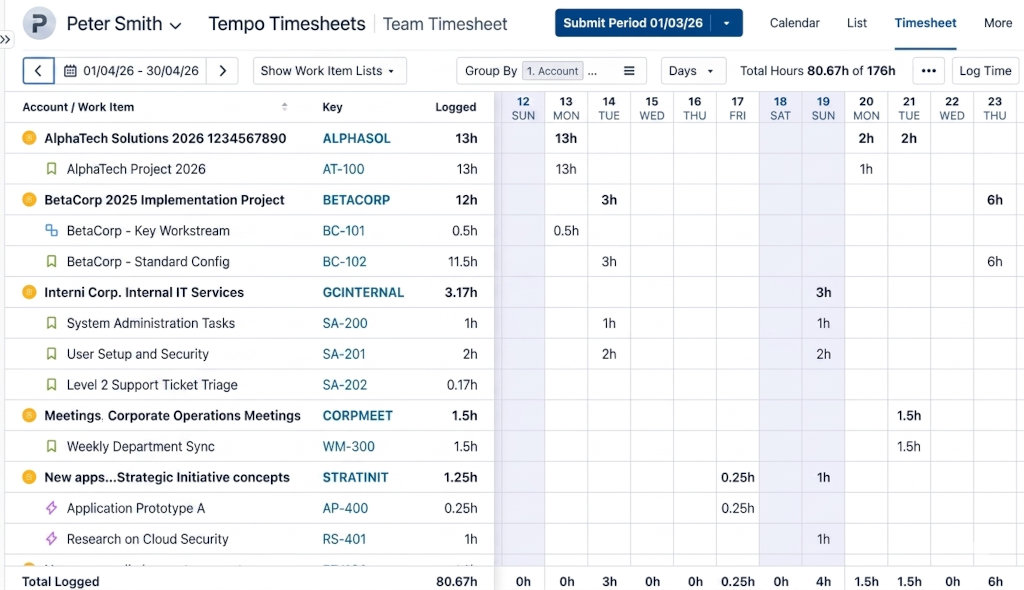
Task: Click the Interni Corp. account icon
Action: pyautogui.click(x=29, y=292)
